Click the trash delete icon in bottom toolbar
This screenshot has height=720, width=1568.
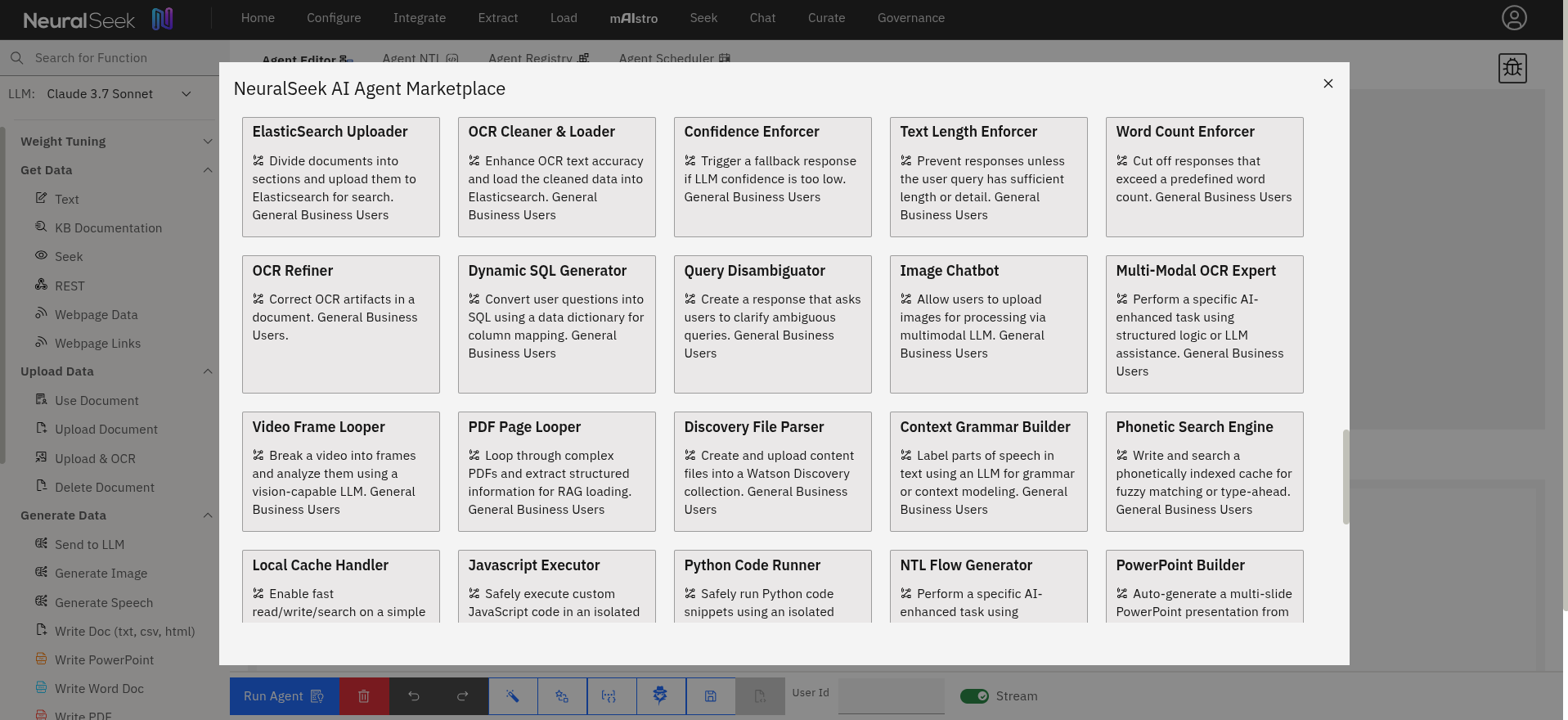[x=364, y=696]
